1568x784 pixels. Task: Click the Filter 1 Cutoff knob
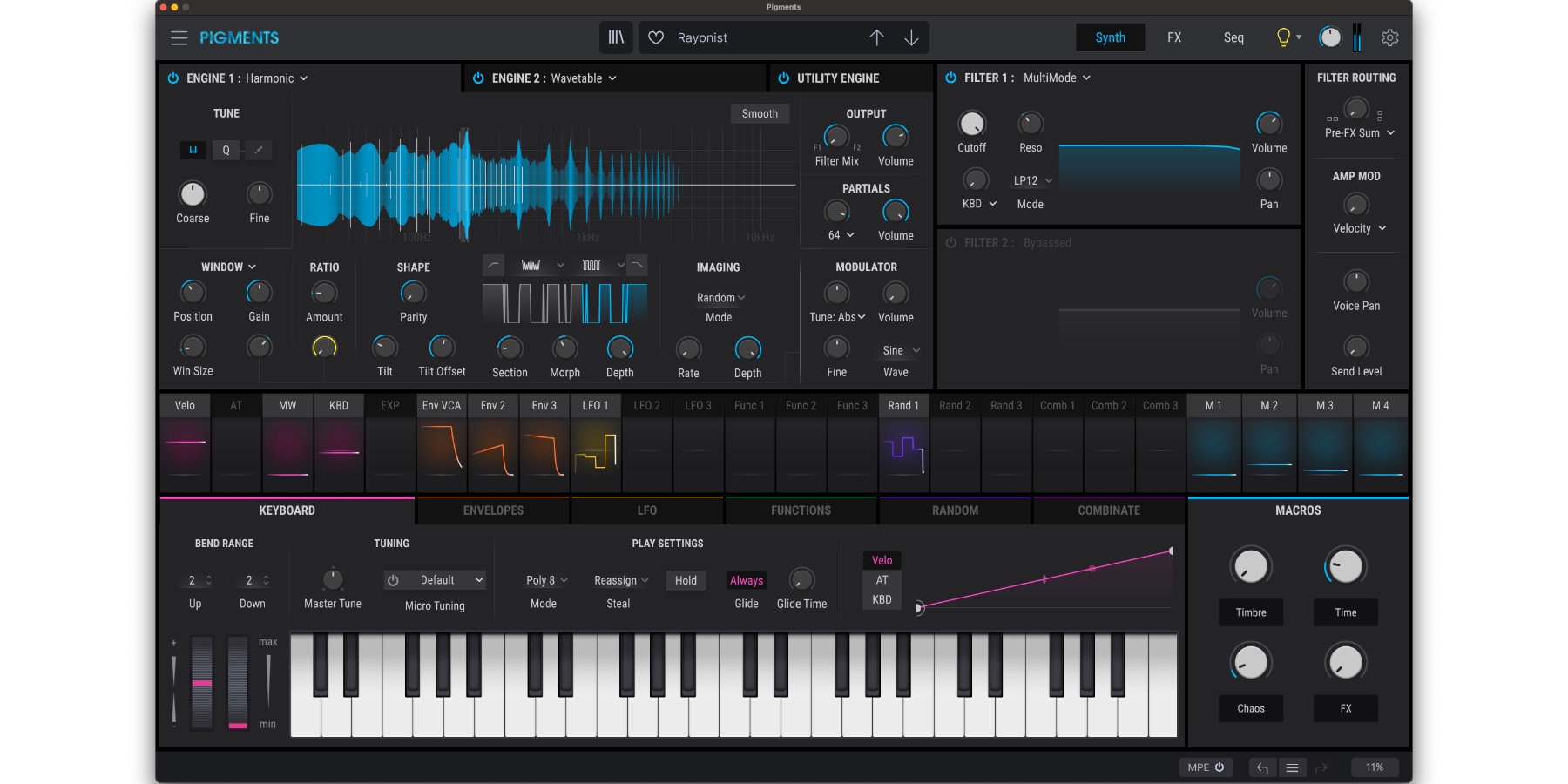coord(971,125)
